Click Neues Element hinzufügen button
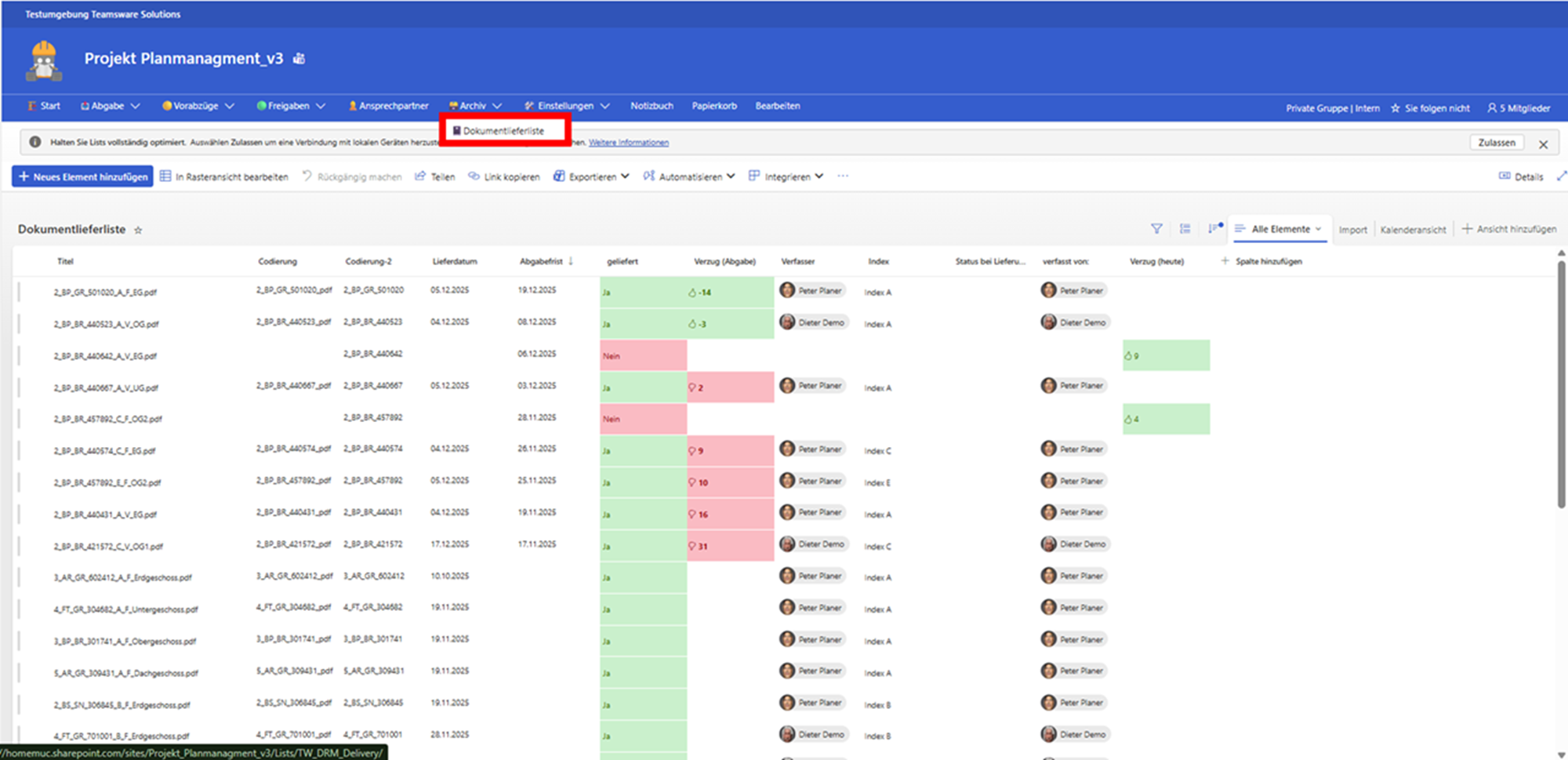Screen dimensions: 1568x760 (x=83, y=176)
